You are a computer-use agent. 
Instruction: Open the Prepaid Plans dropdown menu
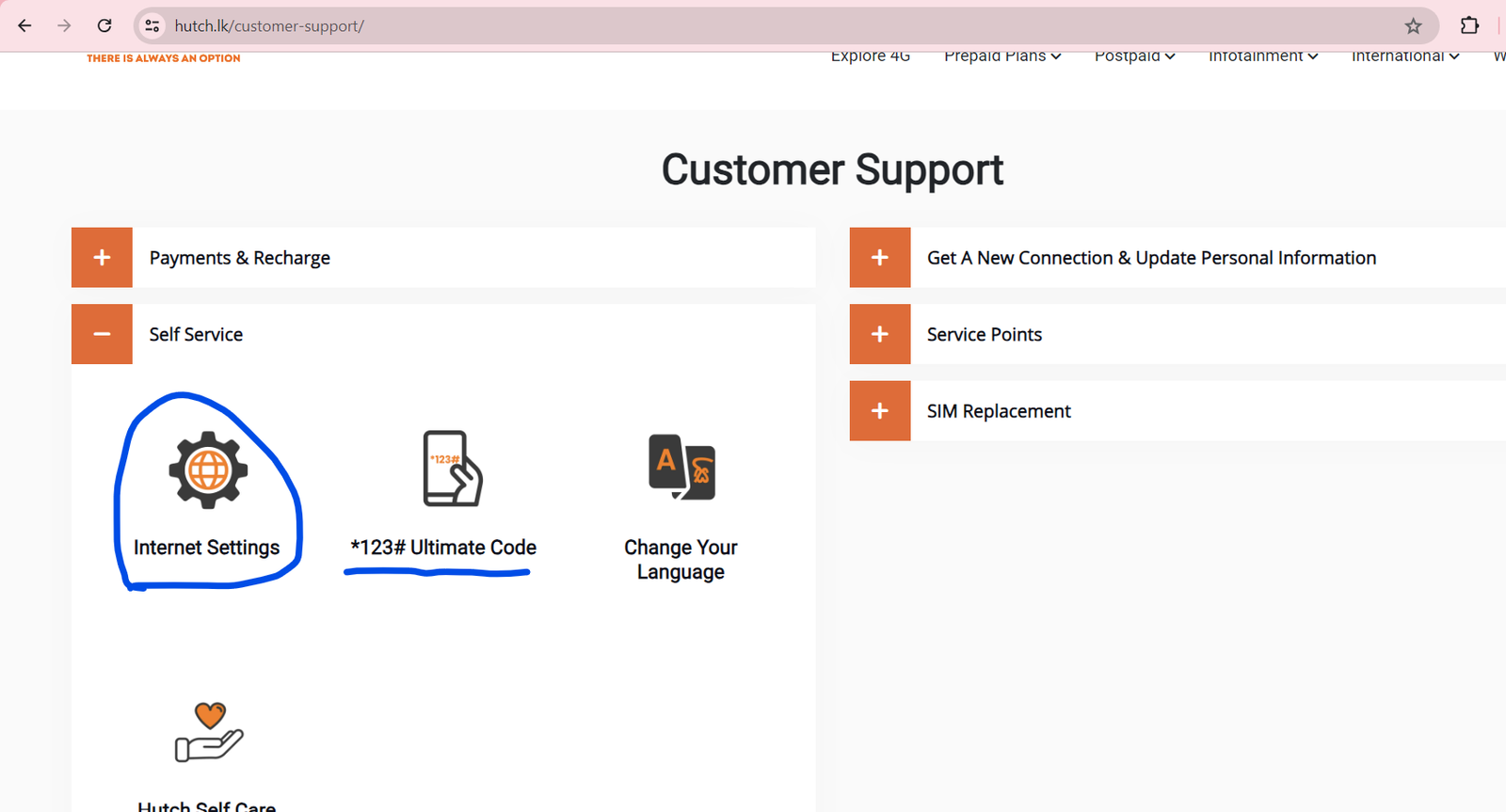[x=1002, y=56]
